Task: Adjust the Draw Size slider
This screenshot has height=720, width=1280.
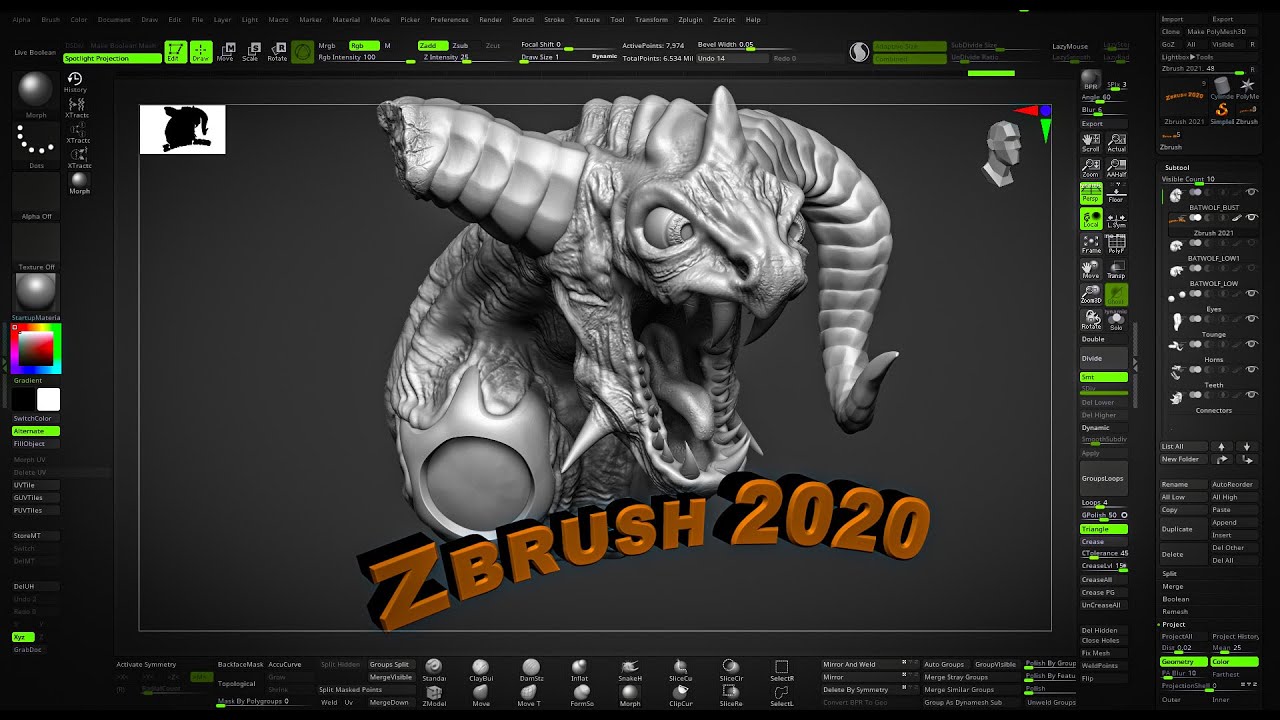Action: point(553,57)
